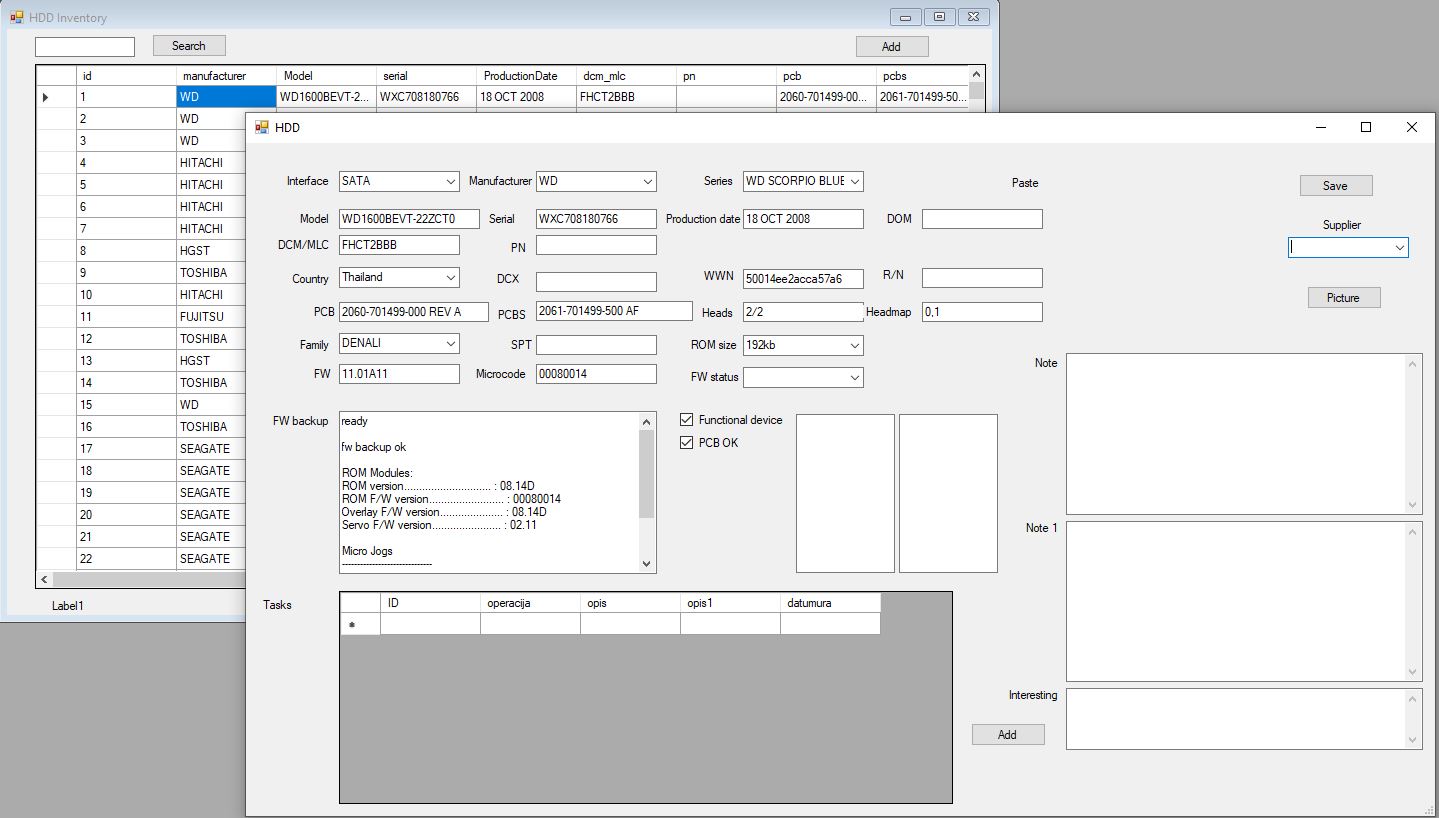
Task: Click inside the FW backup text area
Action: [x=489, y=492]
